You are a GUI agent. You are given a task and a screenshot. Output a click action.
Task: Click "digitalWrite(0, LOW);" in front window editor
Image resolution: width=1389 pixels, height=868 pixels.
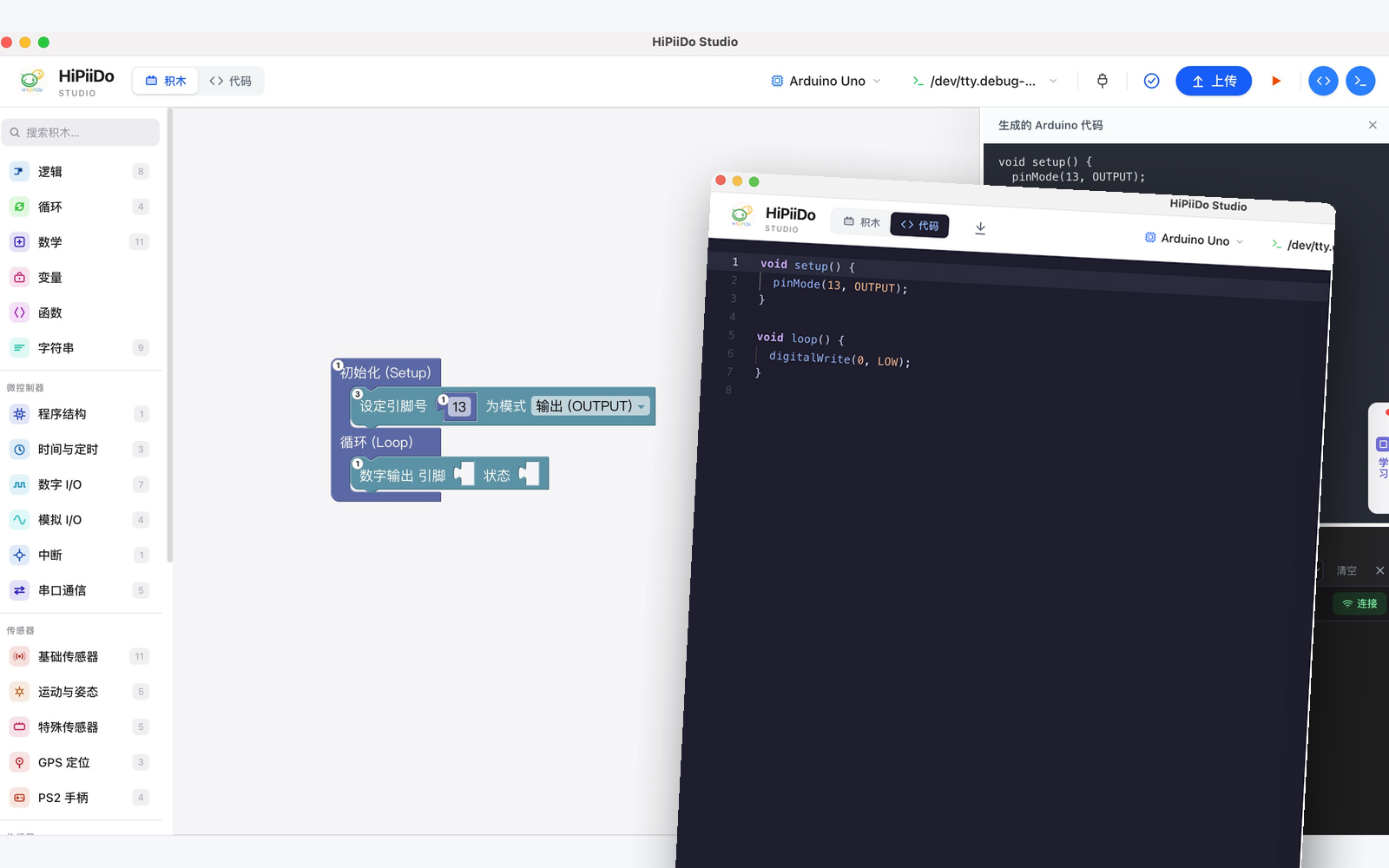point(839,358)
